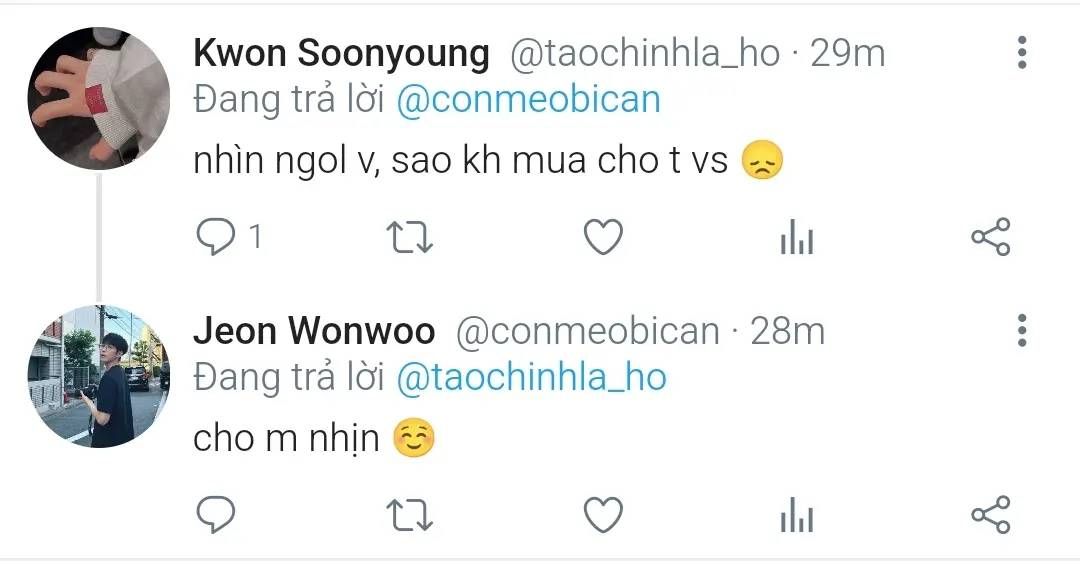The image size is (1080, 565).
Task: Retweet Jeon Wonwoo's tweet
Action: (x=409, y=514)
